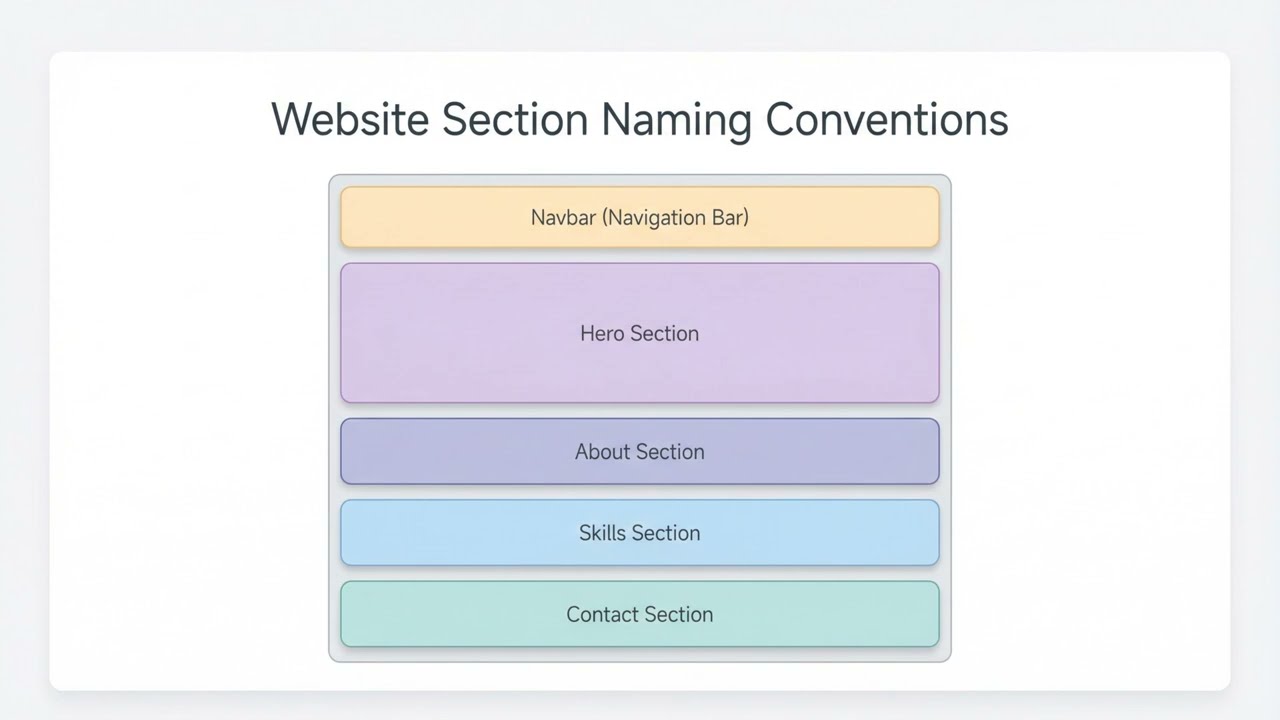Select the About Section block
This screenshot has height=720, width=1280.
point(640,451)
